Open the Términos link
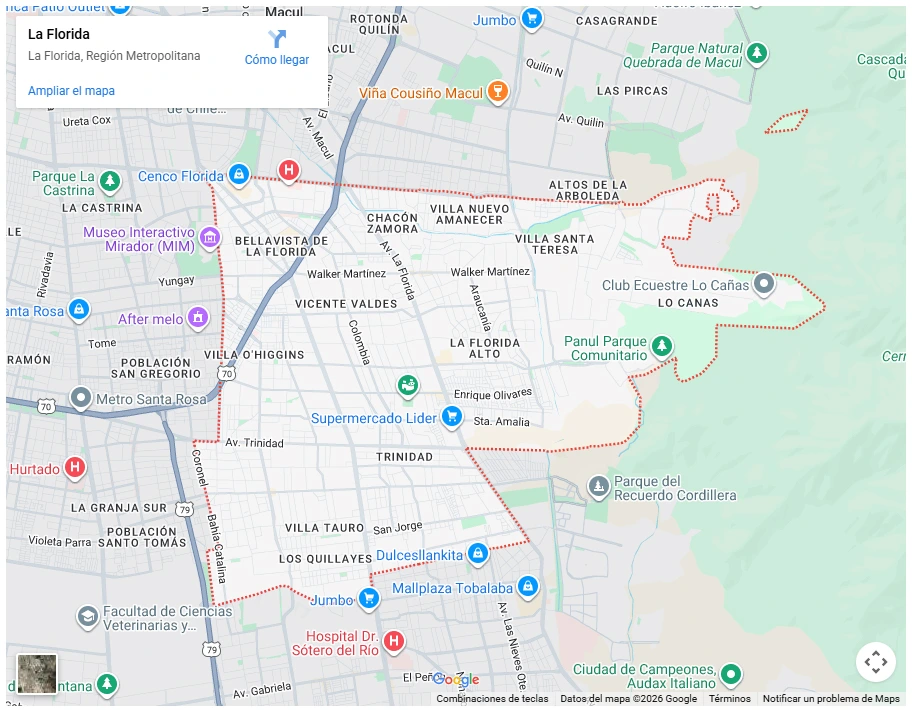Viewport: 912px width, 710px height. point(730,699)
